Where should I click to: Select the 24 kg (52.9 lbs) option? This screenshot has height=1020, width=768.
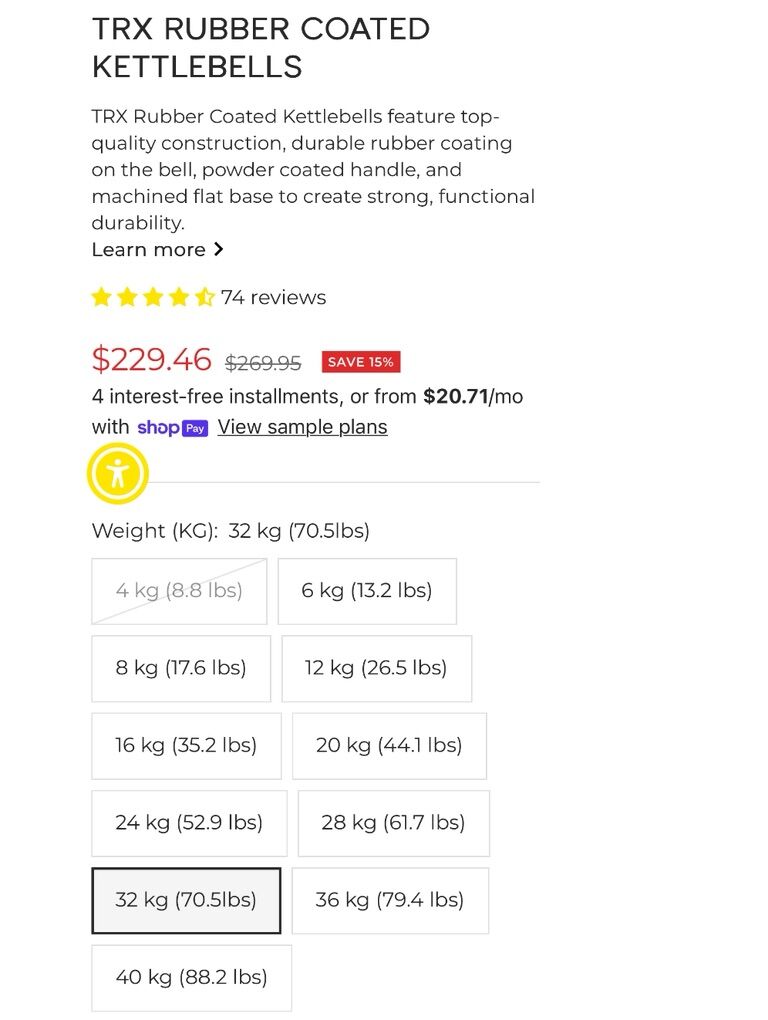[189, 823]
